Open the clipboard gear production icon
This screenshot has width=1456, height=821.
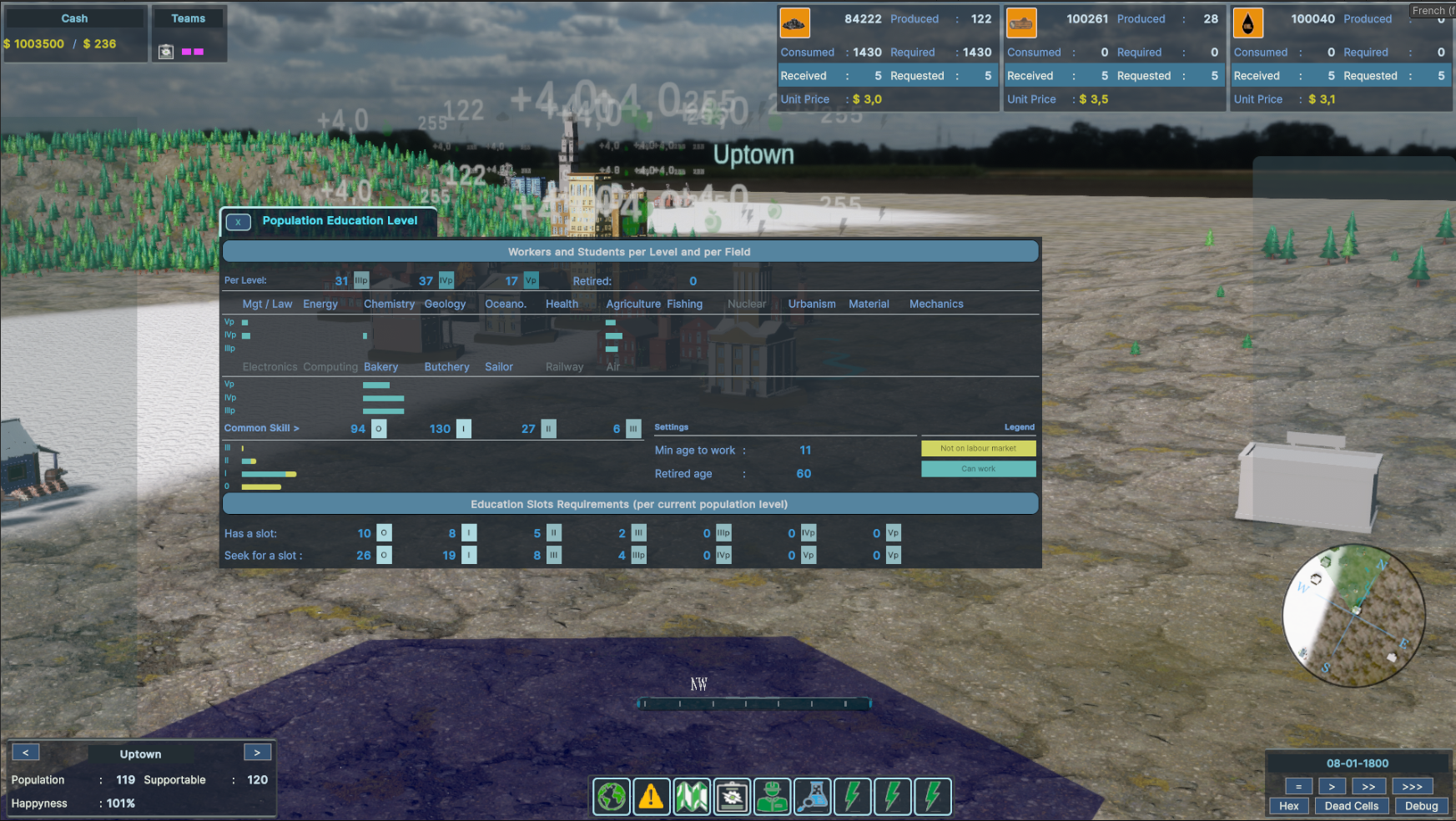(x=732, y=797)
